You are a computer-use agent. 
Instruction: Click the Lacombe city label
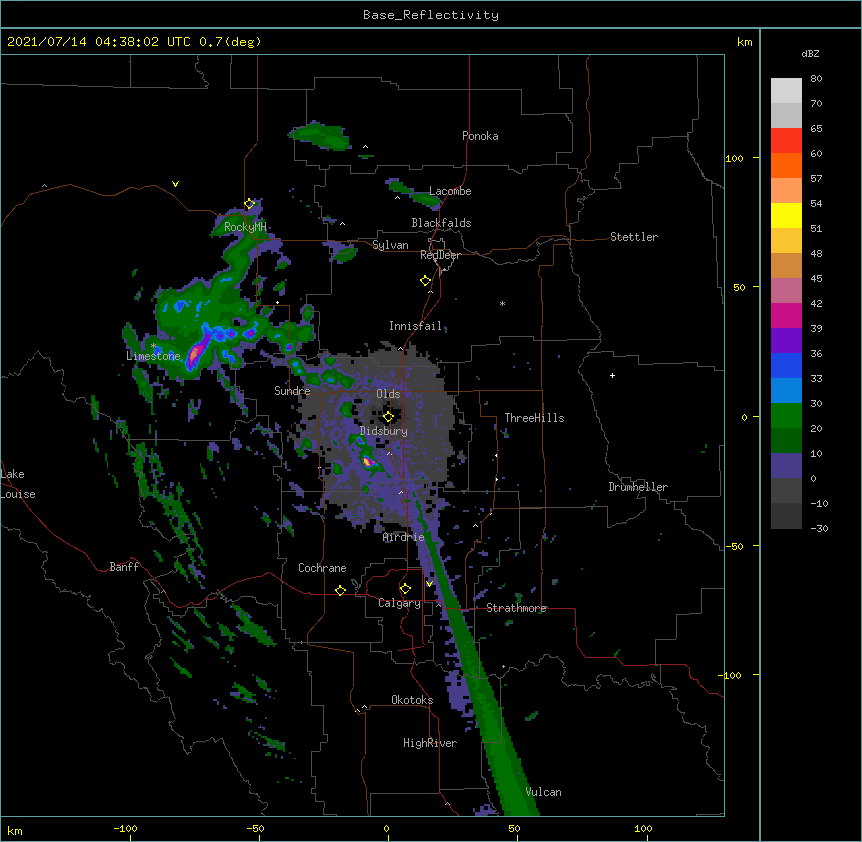pos(450,191)
